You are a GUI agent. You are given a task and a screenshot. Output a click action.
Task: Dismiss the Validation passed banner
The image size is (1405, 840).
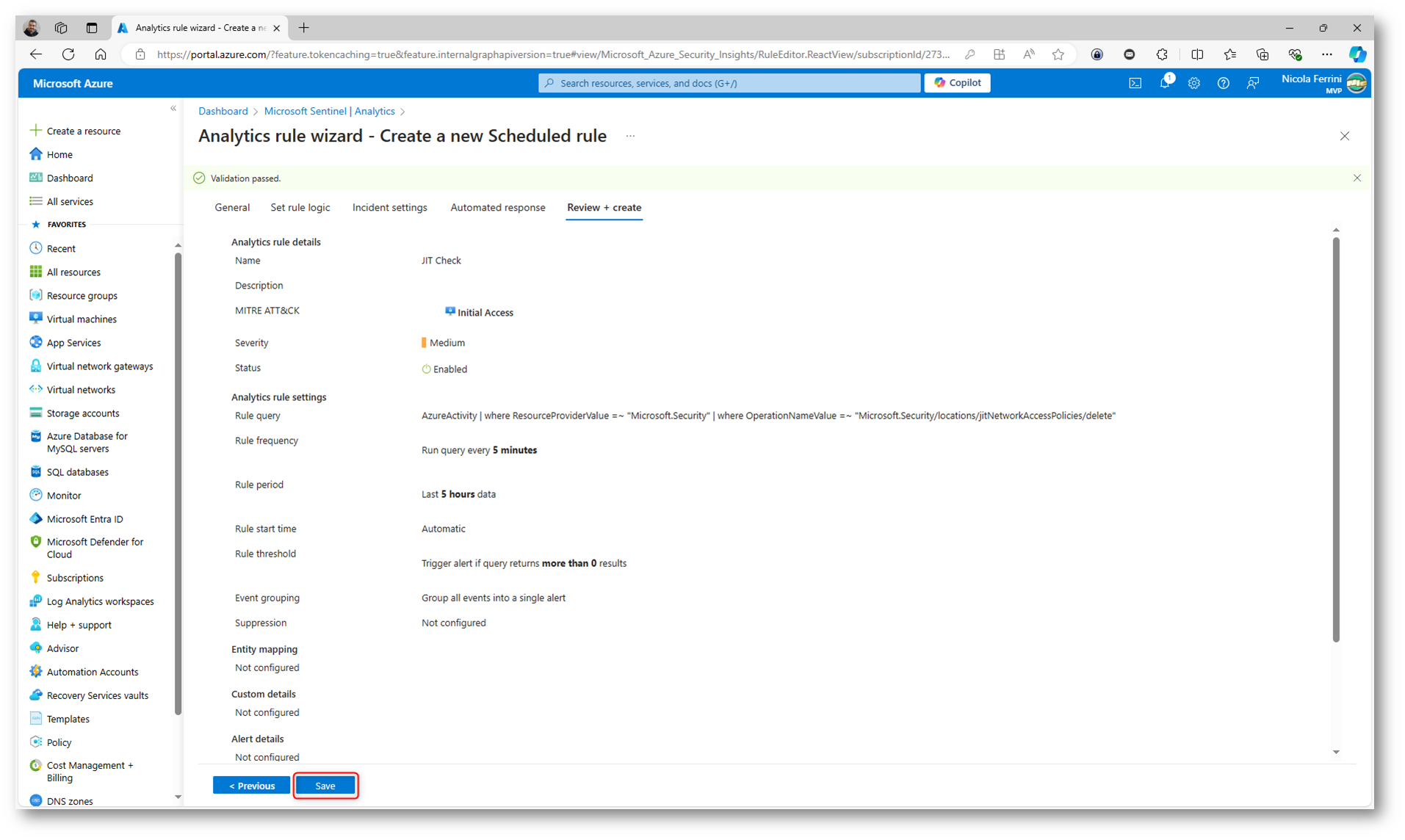coord(1357,178)
